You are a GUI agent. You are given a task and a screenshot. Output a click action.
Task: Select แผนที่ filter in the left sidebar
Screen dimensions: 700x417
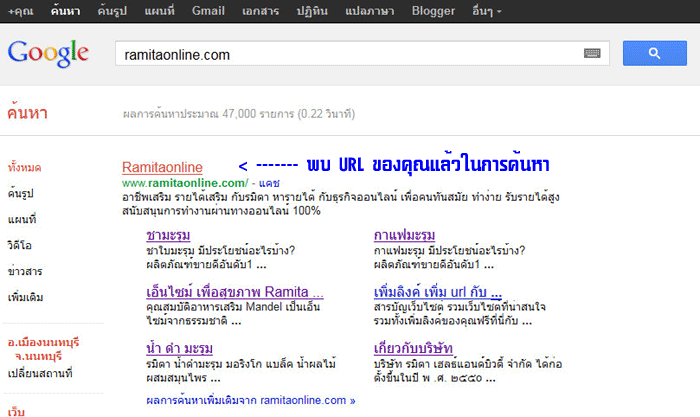click(22, 219)
